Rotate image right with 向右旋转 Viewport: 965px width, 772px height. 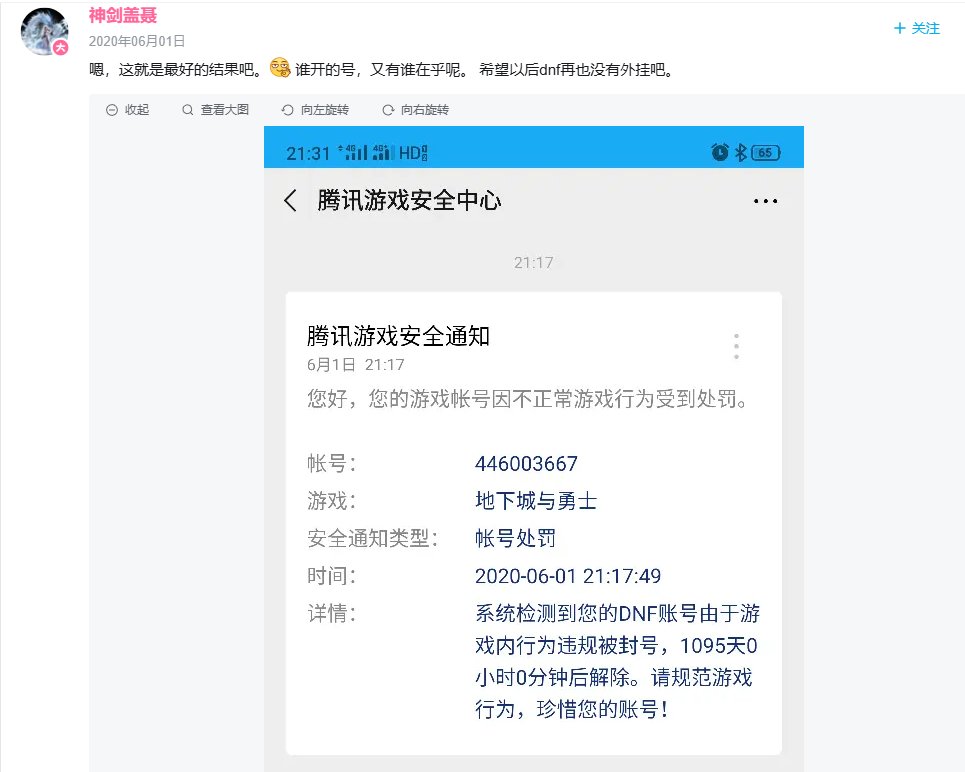(415, 110)
